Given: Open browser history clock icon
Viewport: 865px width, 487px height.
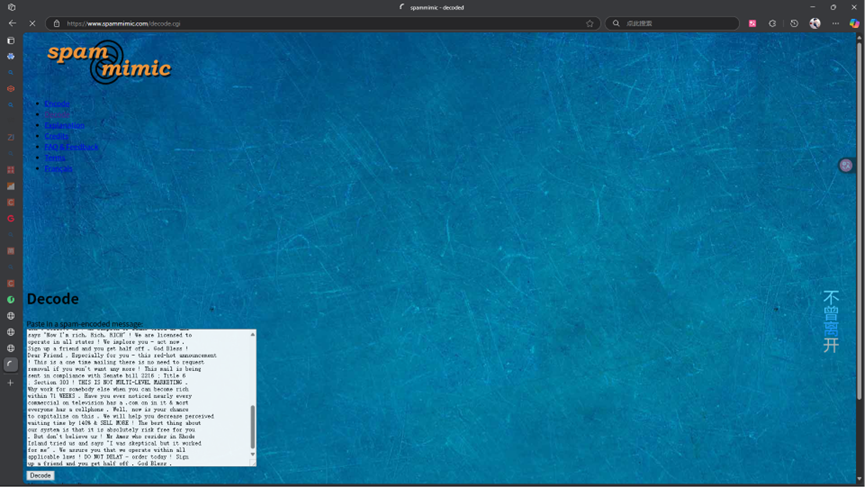Looking at the screenshot, I should 794,23.
